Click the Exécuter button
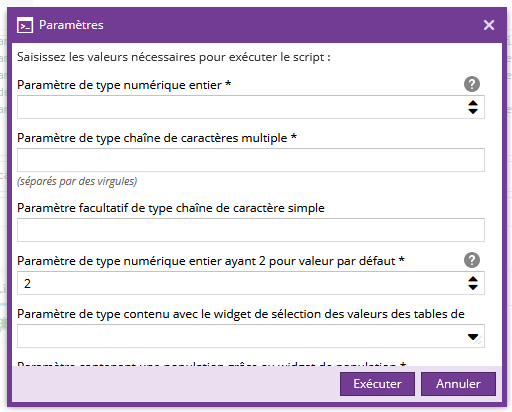Screen dimensions: 512x412 pyautogui.click(x=377, y=384)
